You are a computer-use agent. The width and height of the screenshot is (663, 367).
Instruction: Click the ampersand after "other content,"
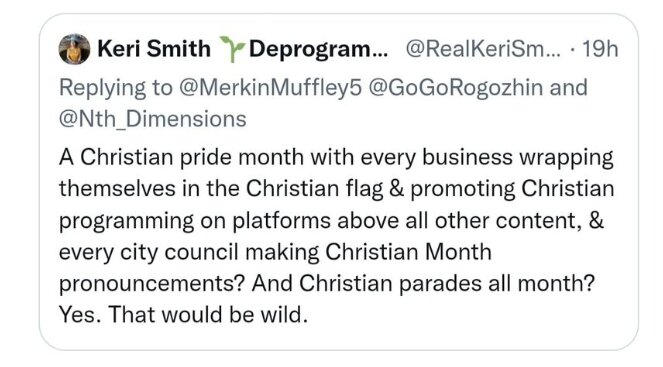click(596, 220)
